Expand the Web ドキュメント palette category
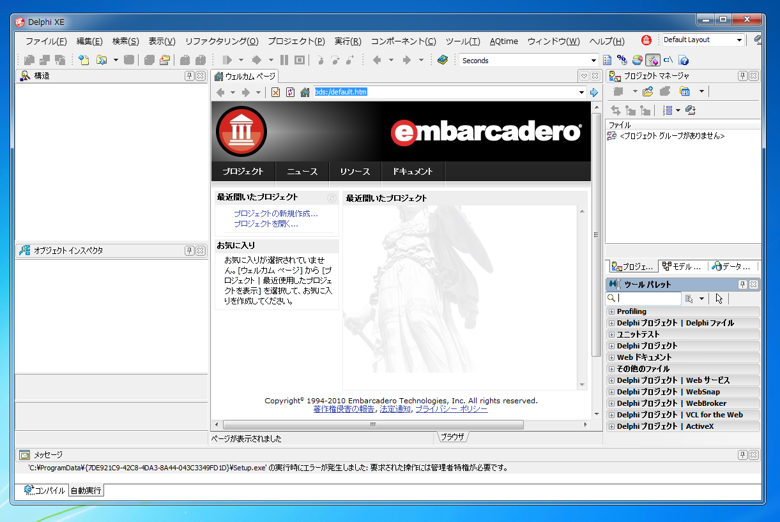Viewport: 780px width, 522px height. (x=611, y=357)
